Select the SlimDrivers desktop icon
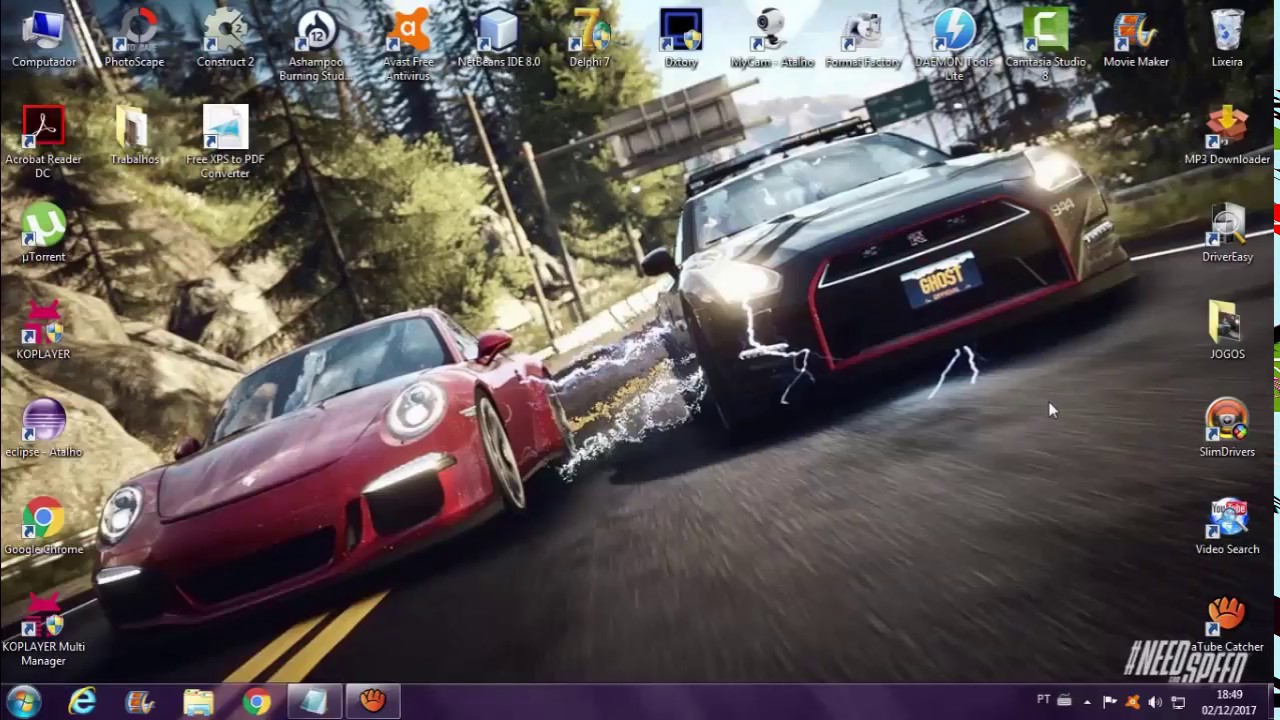The height and width of the screenshot is (720, 1280). point(1227,428)
